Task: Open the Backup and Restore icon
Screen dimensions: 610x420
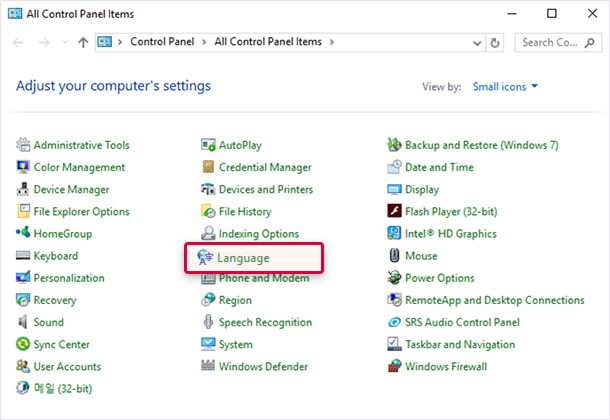Action: [394, 145]
